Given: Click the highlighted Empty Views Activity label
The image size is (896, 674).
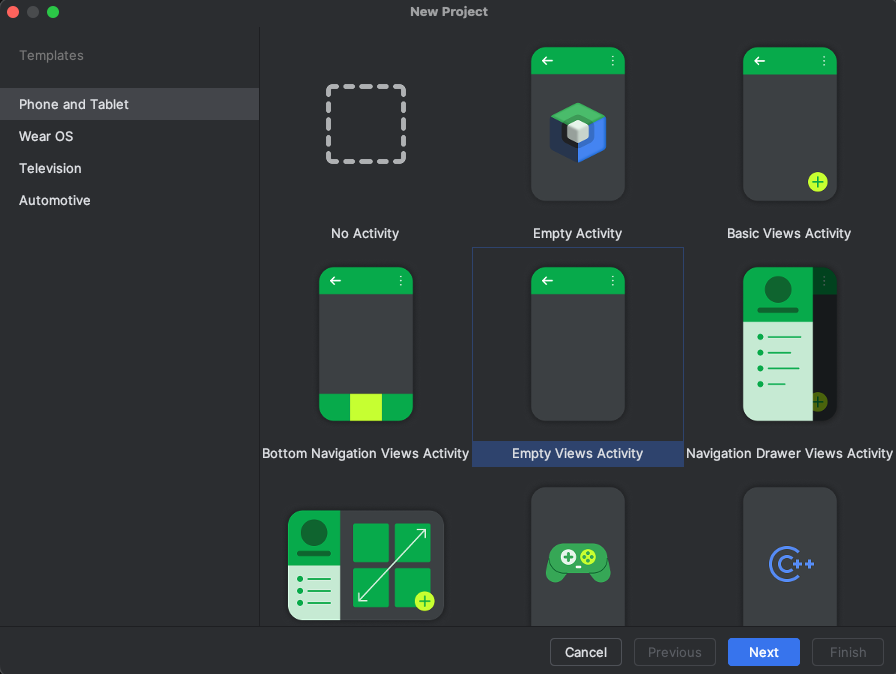Looking at the screenshot, I should (x=578, y=454).
